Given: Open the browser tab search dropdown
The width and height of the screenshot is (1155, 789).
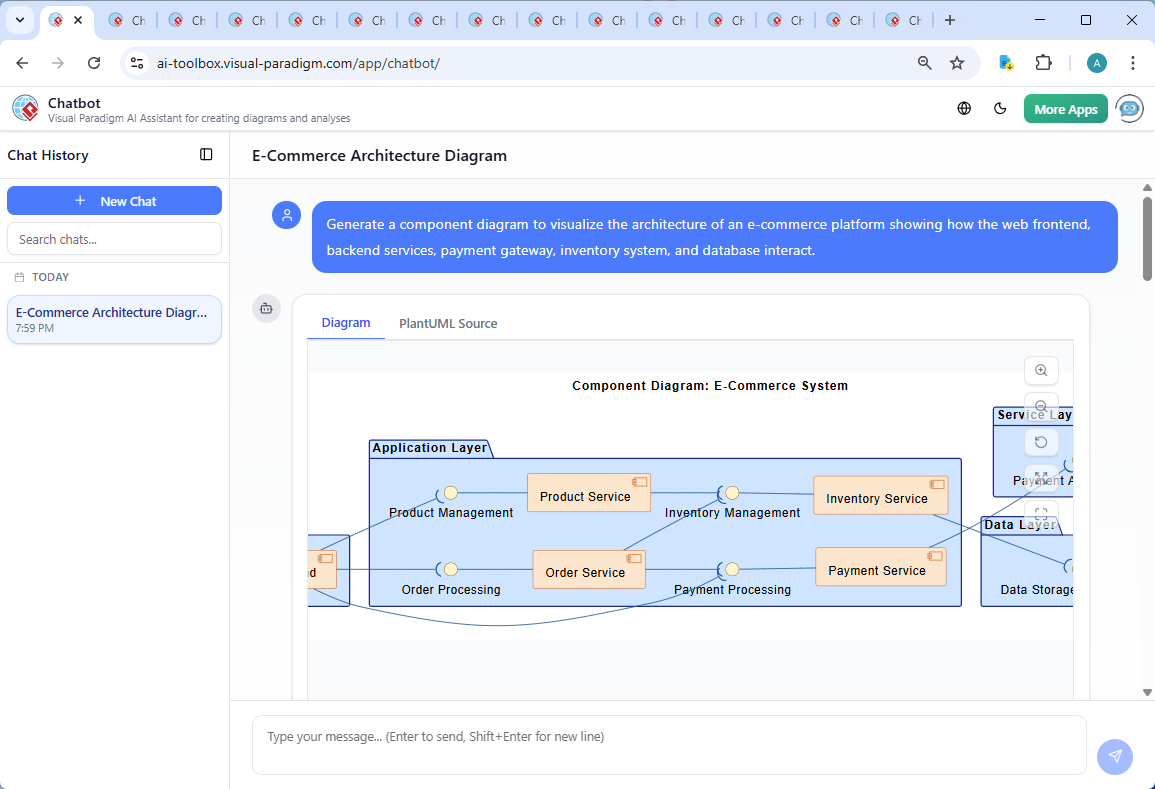Looking at the screenshot, I should pyautogui.click(x=19, y=19).
